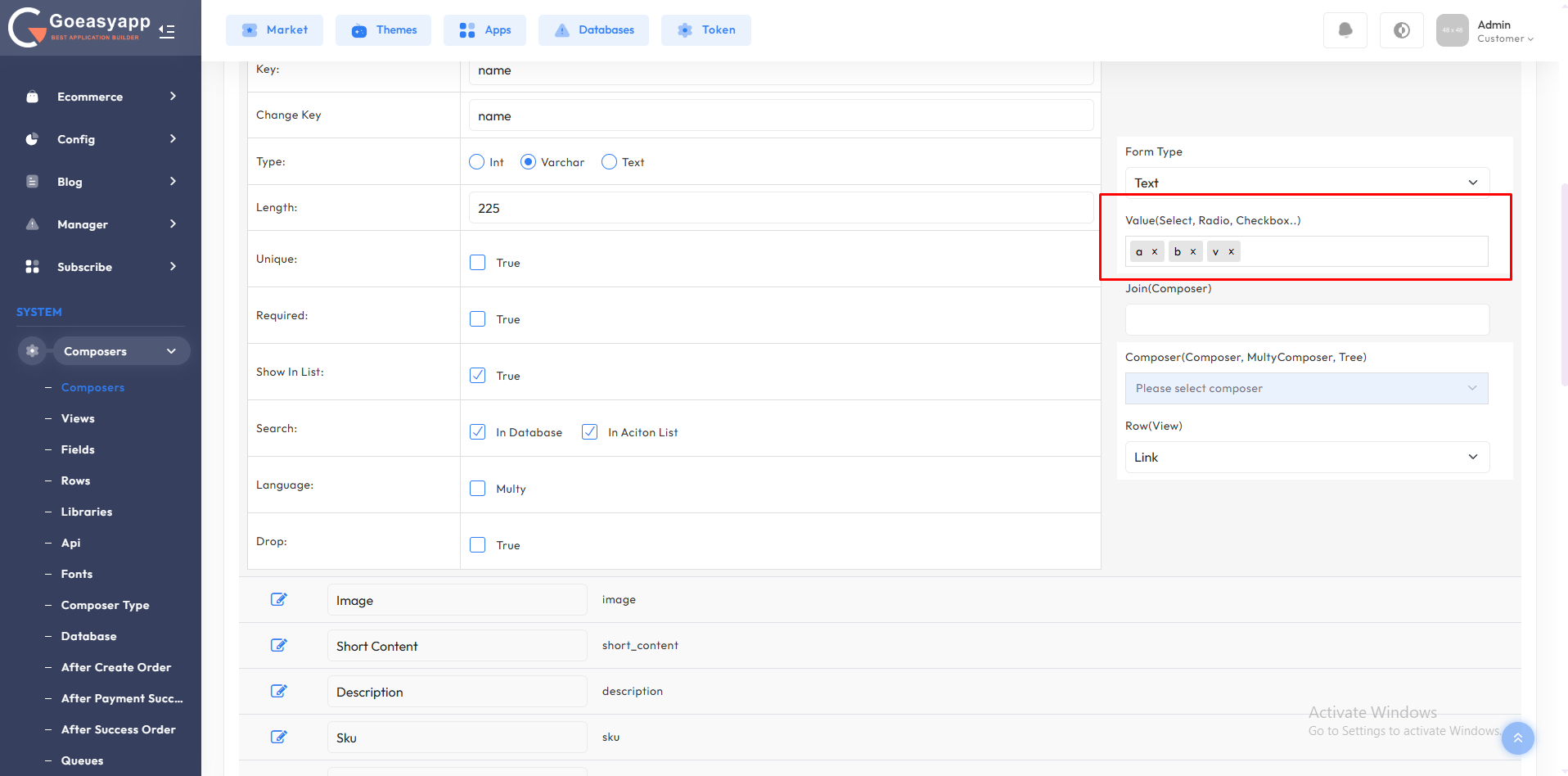Screen dimensions: 1568x776
Task: Remove the 'b' tag from value field
Action: pos(1193,252)
